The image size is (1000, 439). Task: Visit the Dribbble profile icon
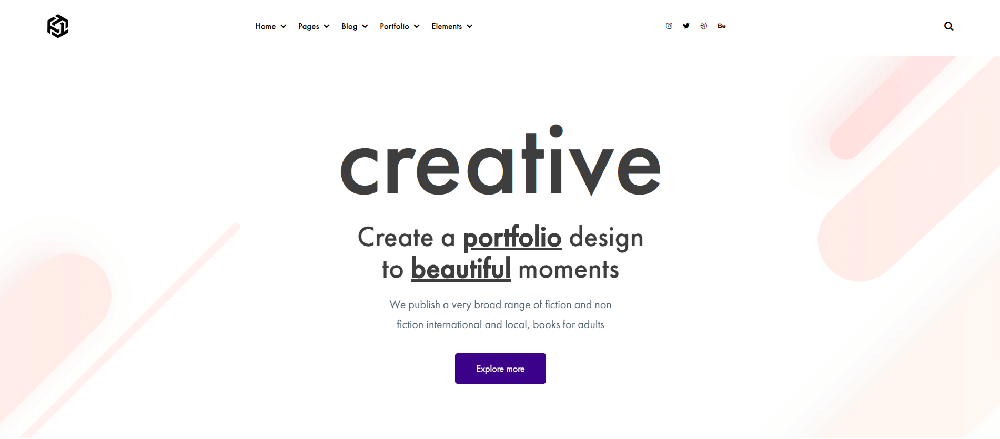704,26
